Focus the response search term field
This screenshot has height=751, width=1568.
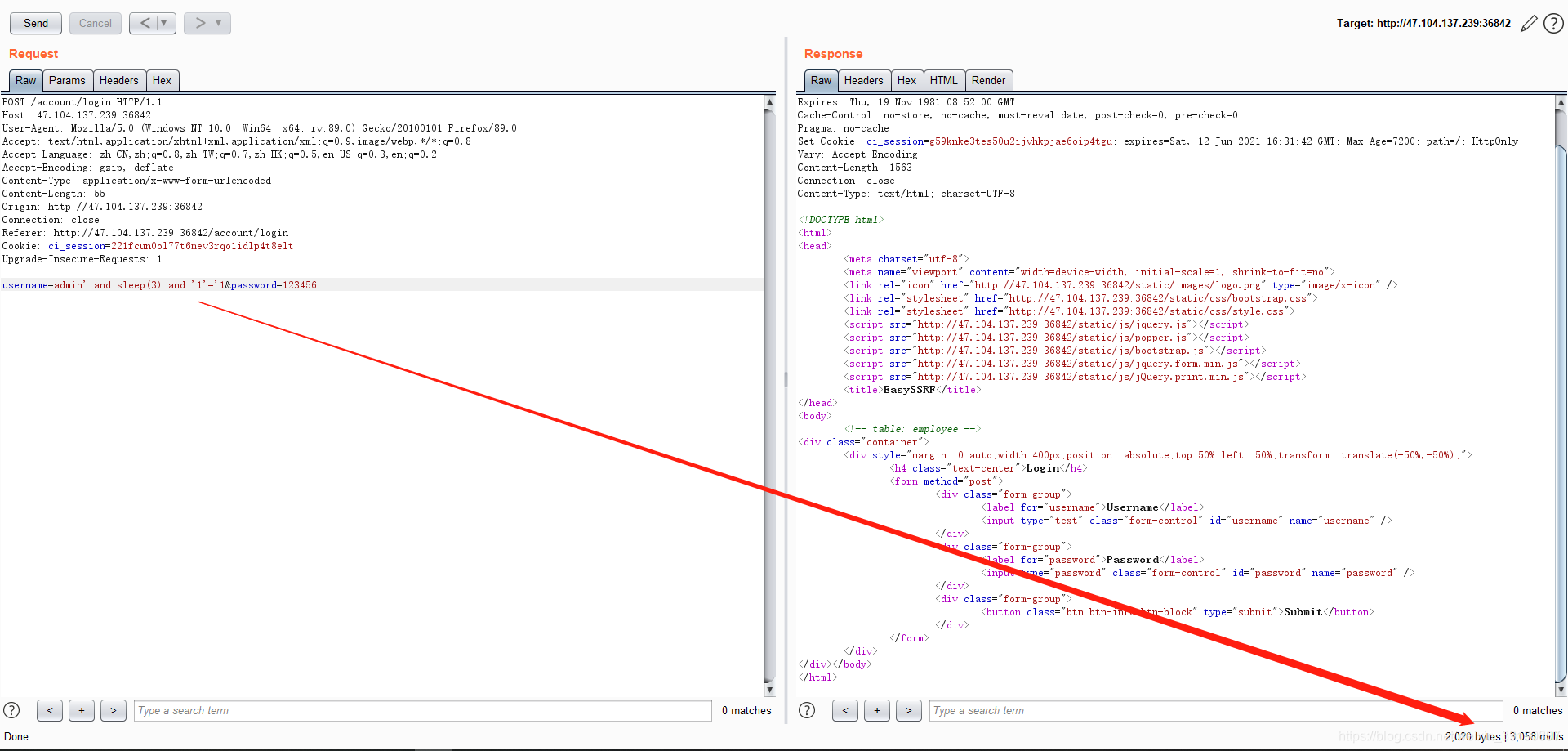click(1216, 710)
